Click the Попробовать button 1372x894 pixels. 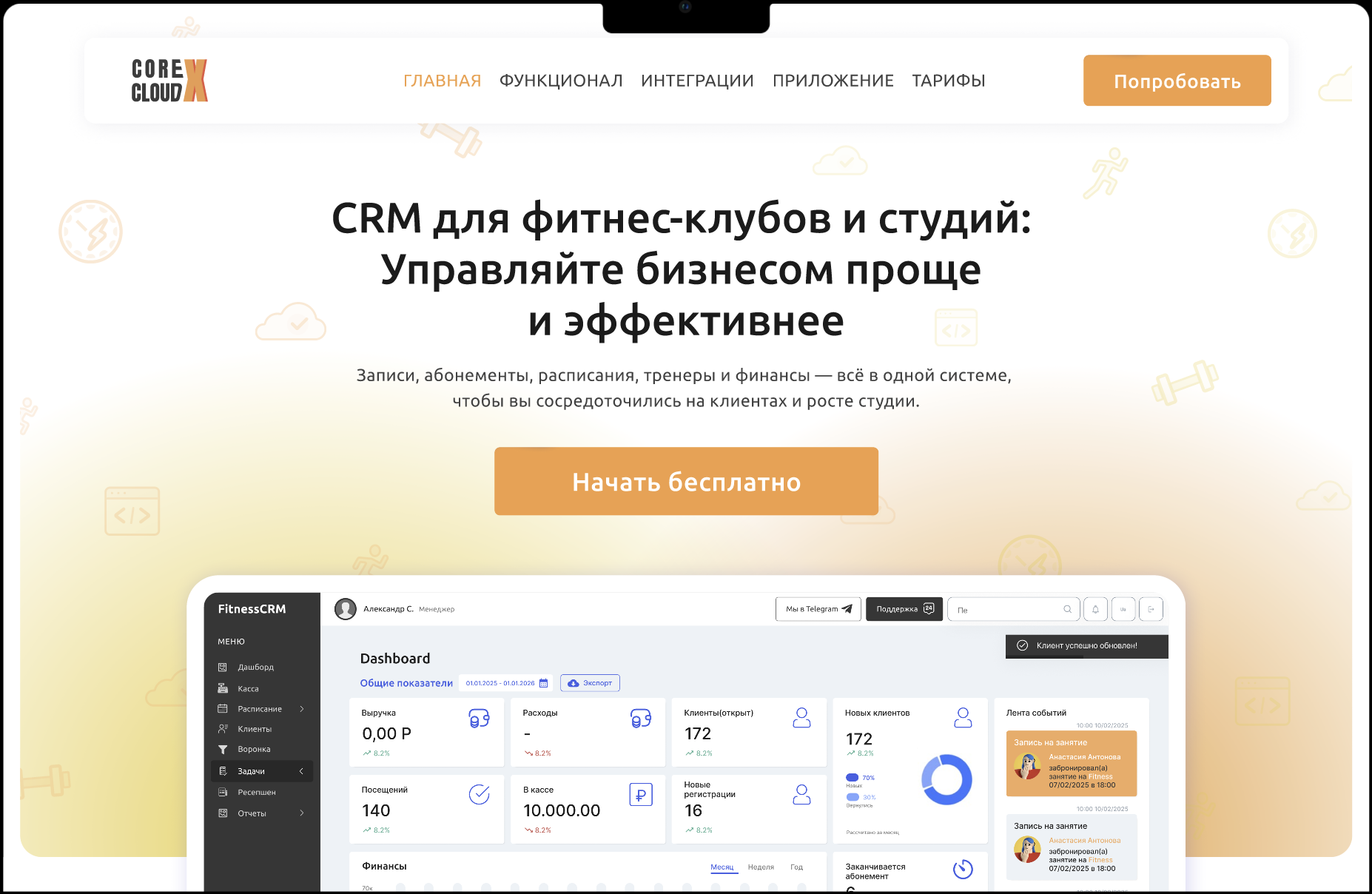coord(1176,81)
